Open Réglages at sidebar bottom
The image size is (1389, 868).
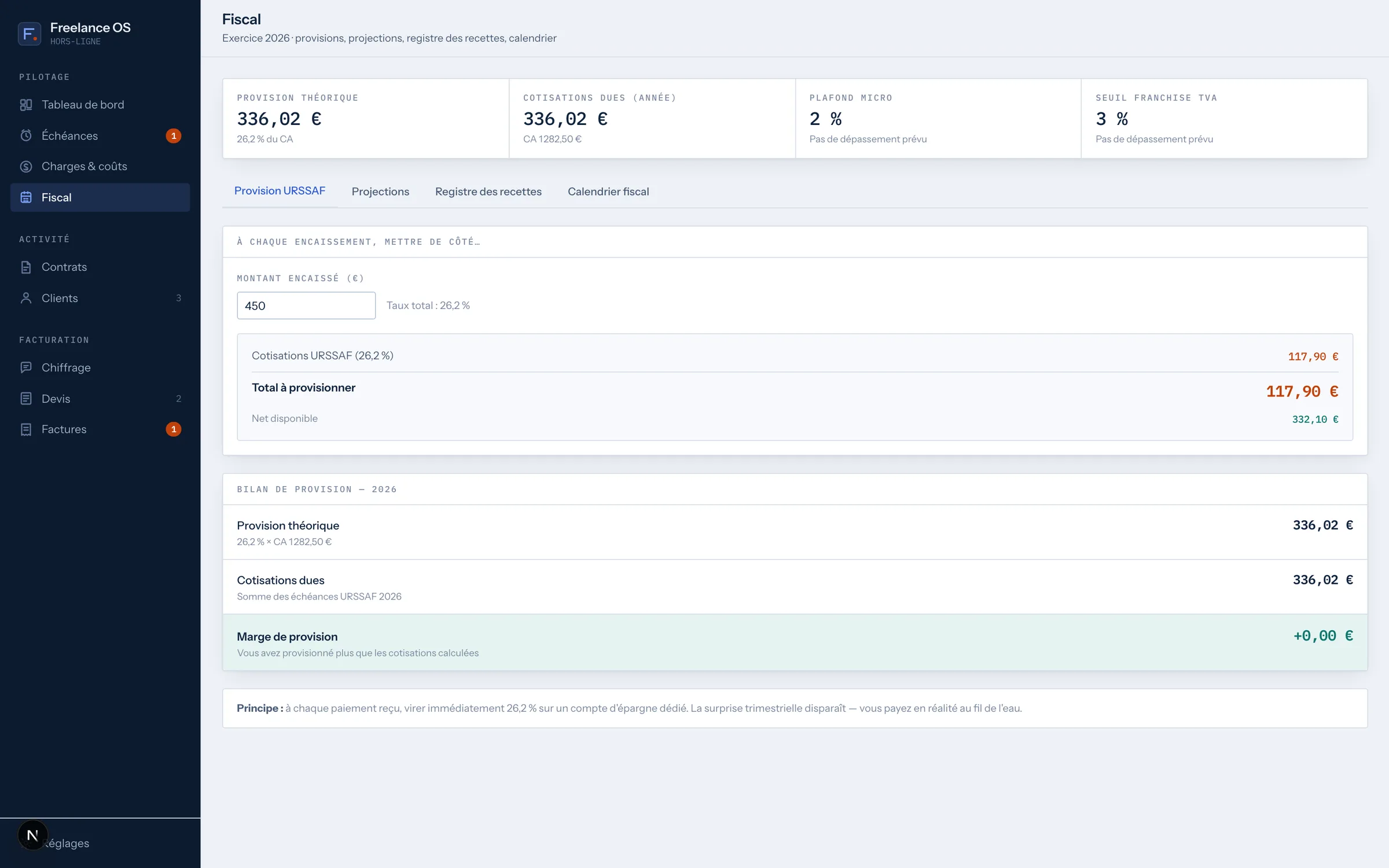pyautogui.click(x=100, y=843)
